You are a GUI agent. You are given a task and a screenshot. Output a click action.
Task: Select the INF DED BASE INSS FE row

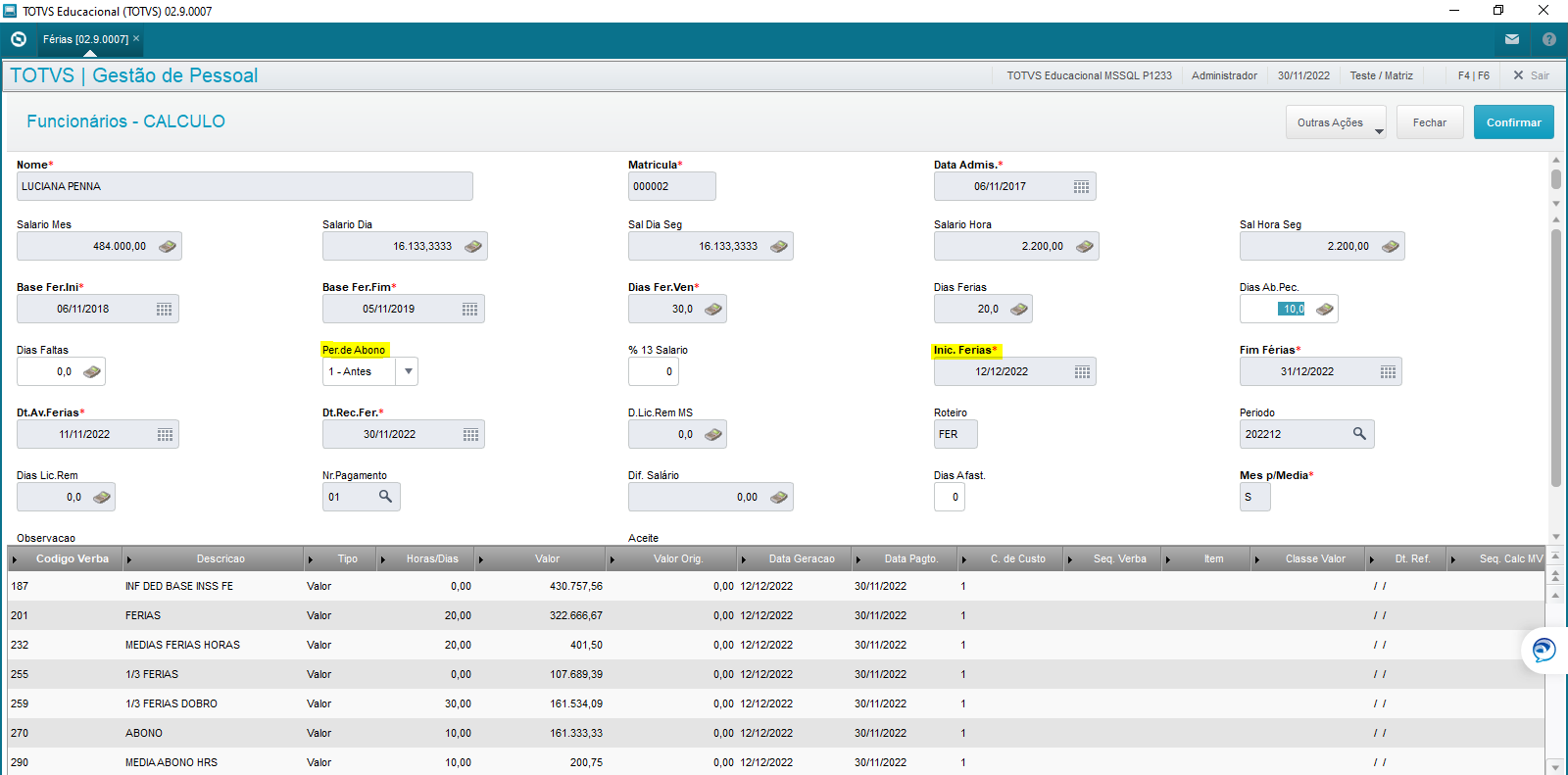(x=776, y=586)
